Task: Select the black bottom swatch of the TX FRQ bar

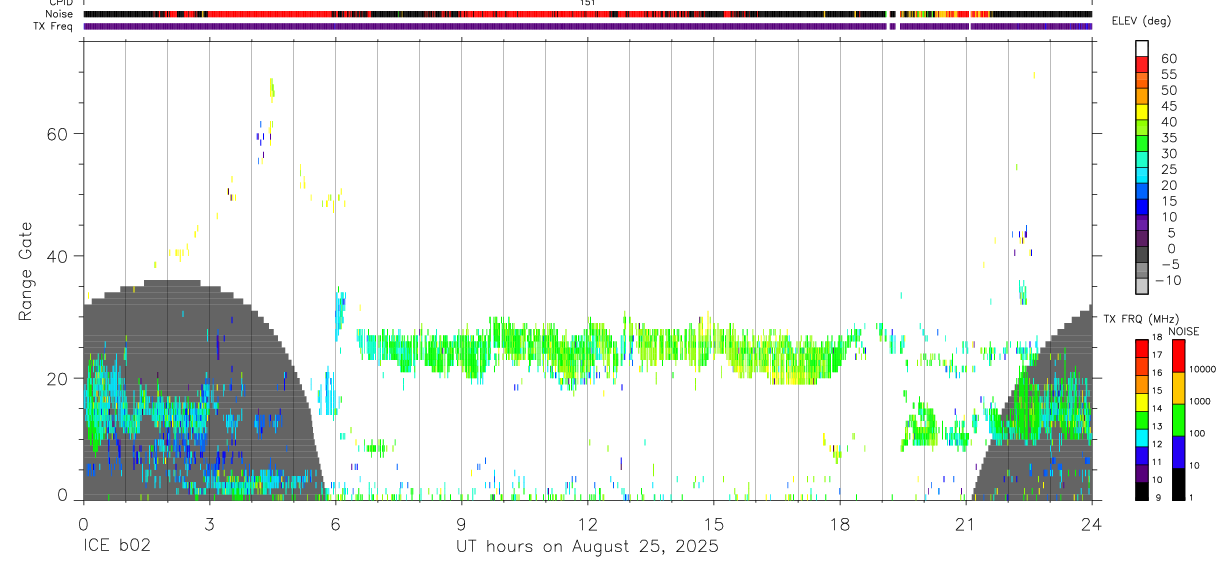Action: (1142, 491)
